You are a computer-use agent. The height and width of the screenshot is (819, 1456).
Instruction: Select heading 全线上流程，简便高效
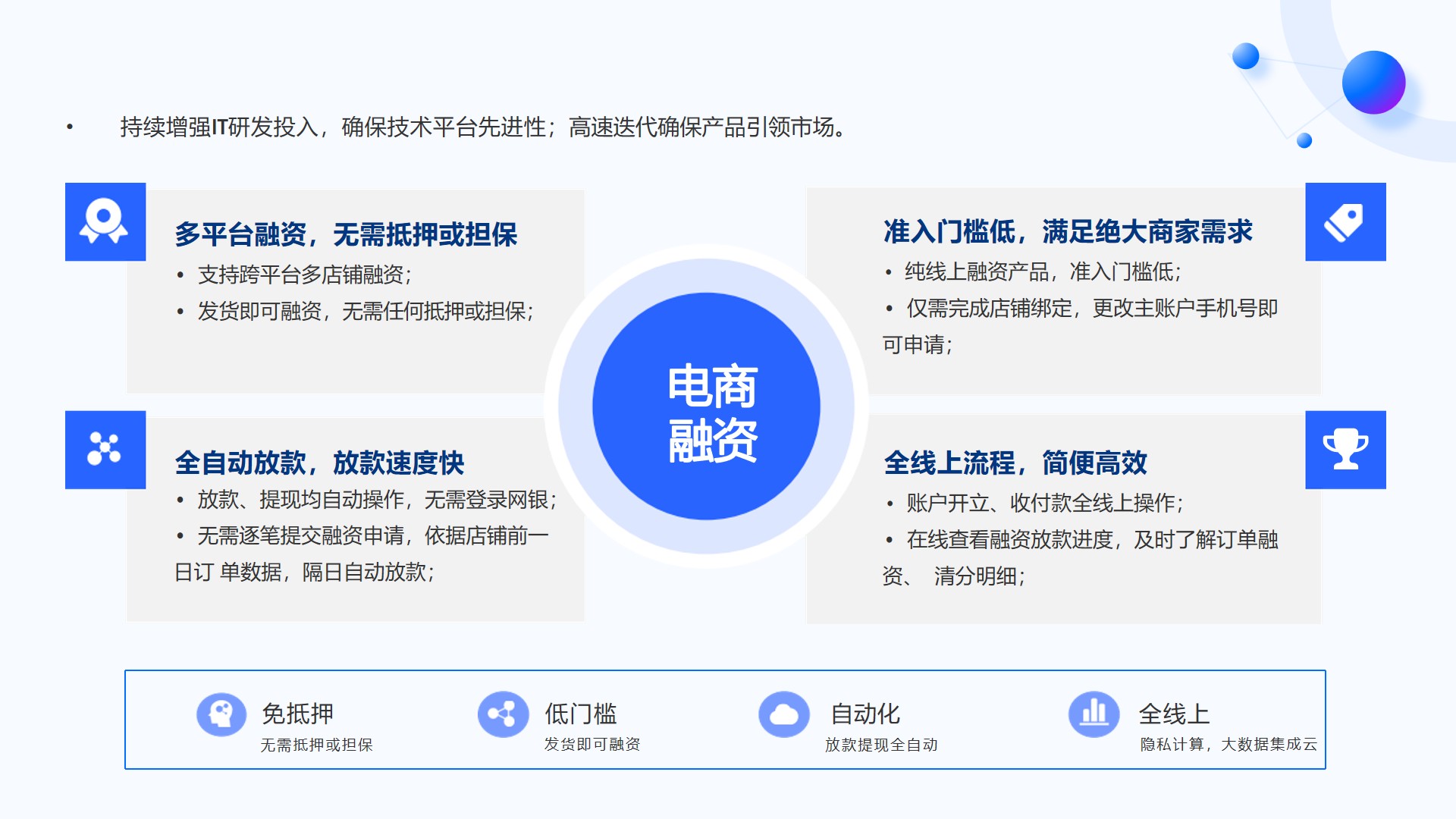pyautogui.click(x=1015, y=463)
